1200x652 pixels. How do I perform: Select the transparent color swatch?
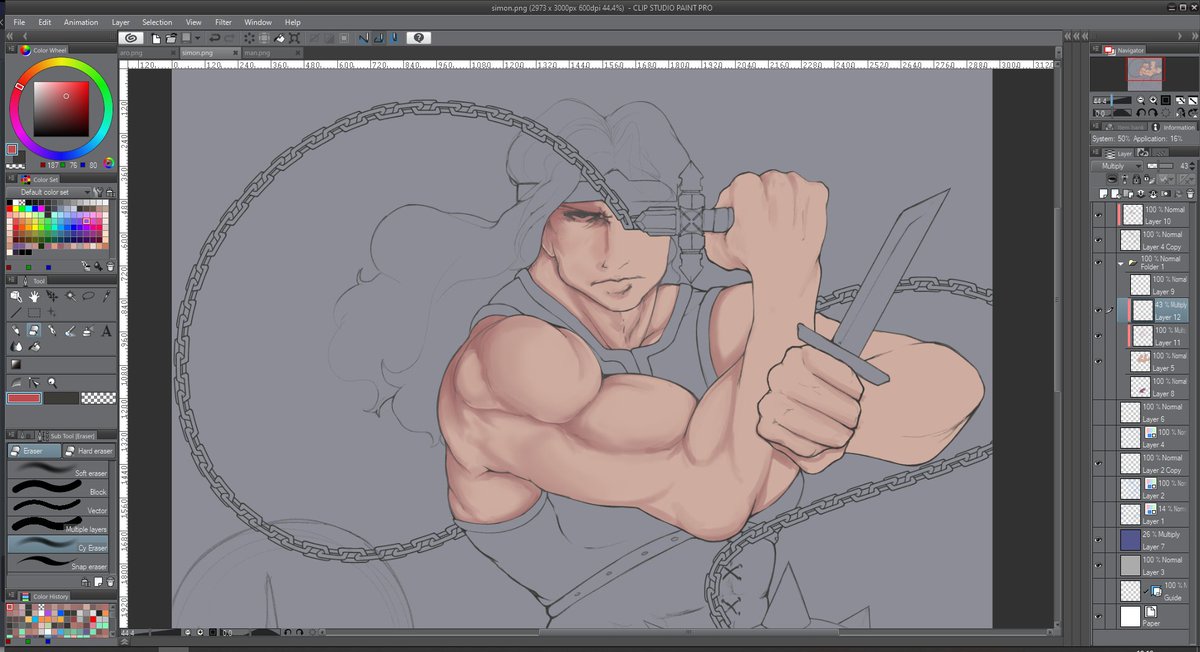click(x=97, y=398)
